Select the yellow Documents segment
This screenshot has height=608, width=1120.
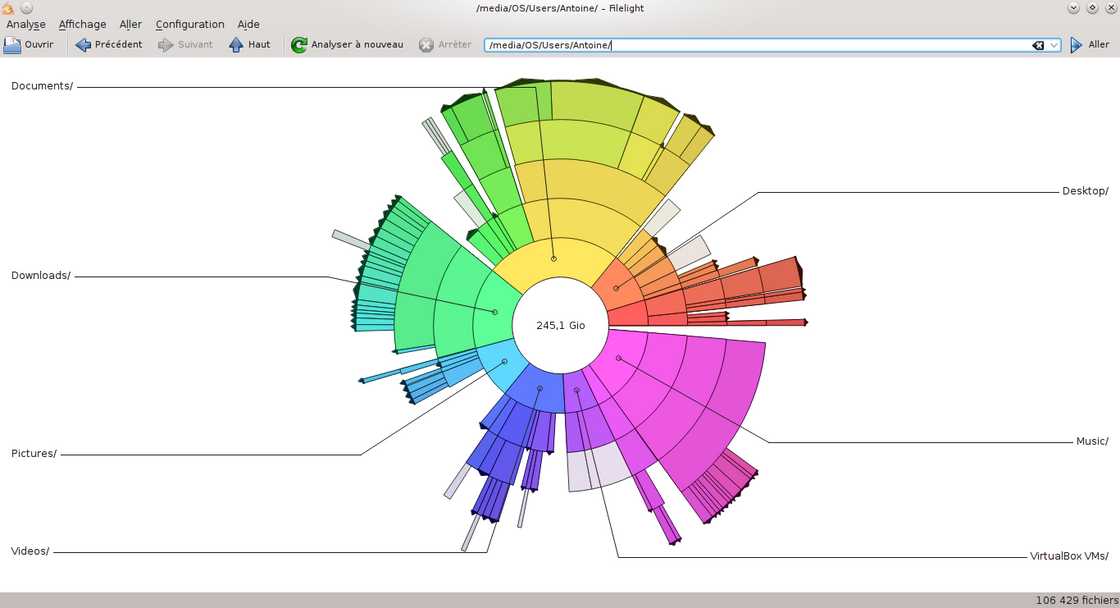(553, 259)
